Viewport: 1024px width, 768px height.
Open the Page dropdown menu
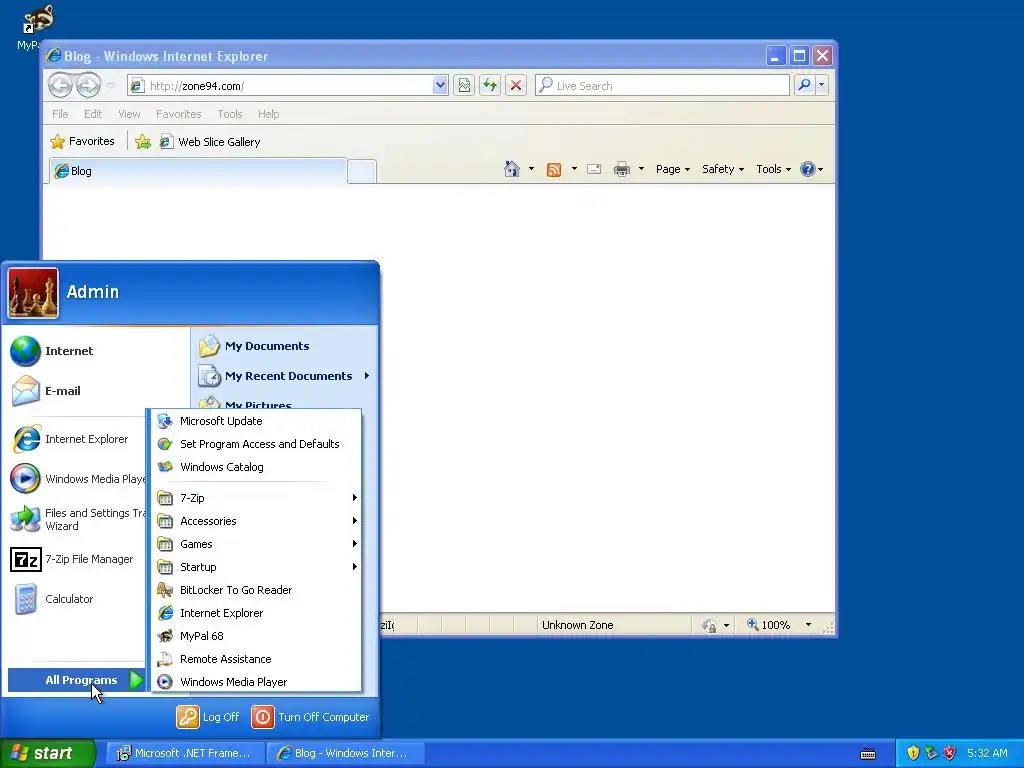tap(673, 169)
